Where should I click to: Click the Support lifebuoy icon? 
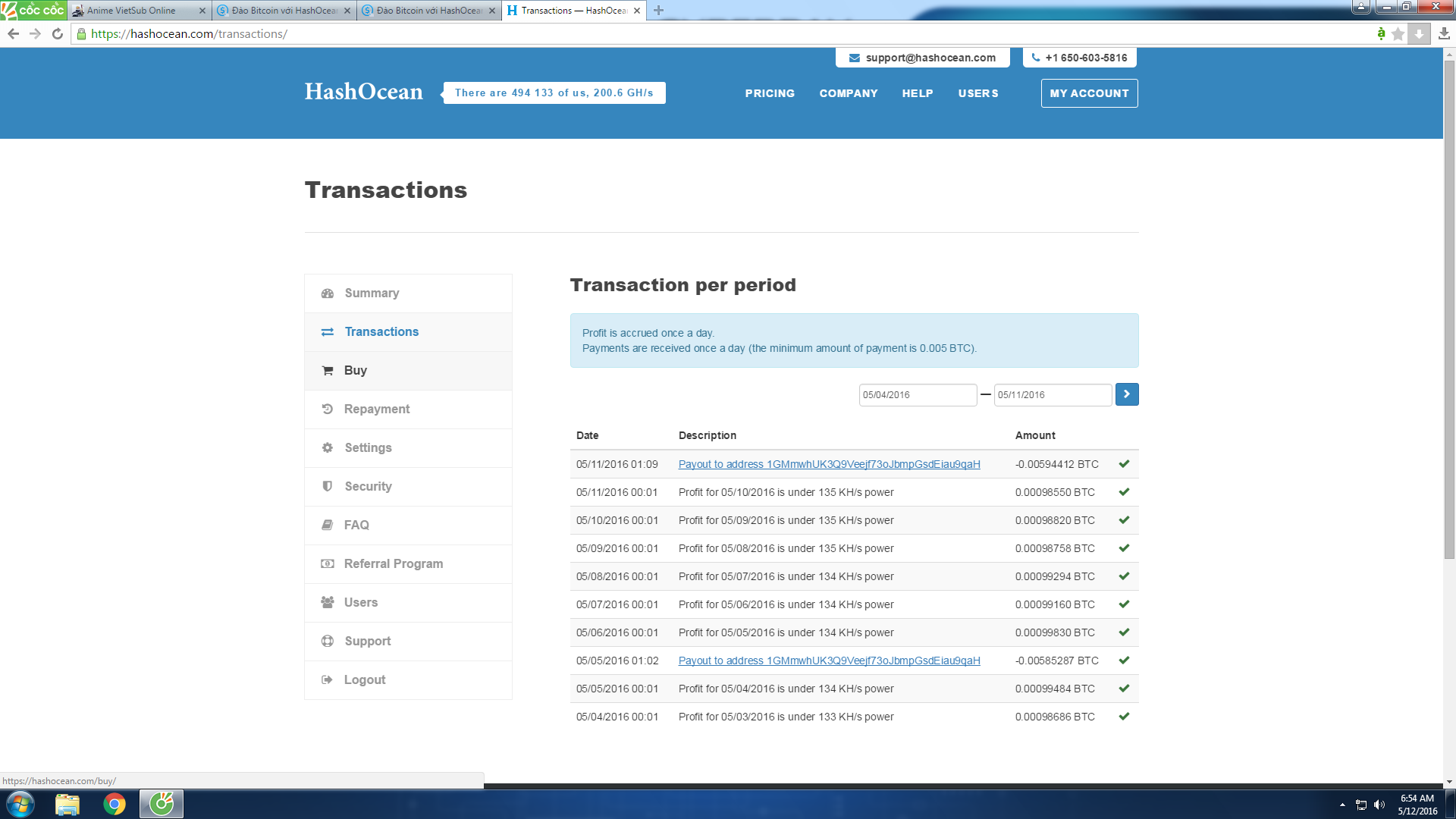(x=328, y=642)
